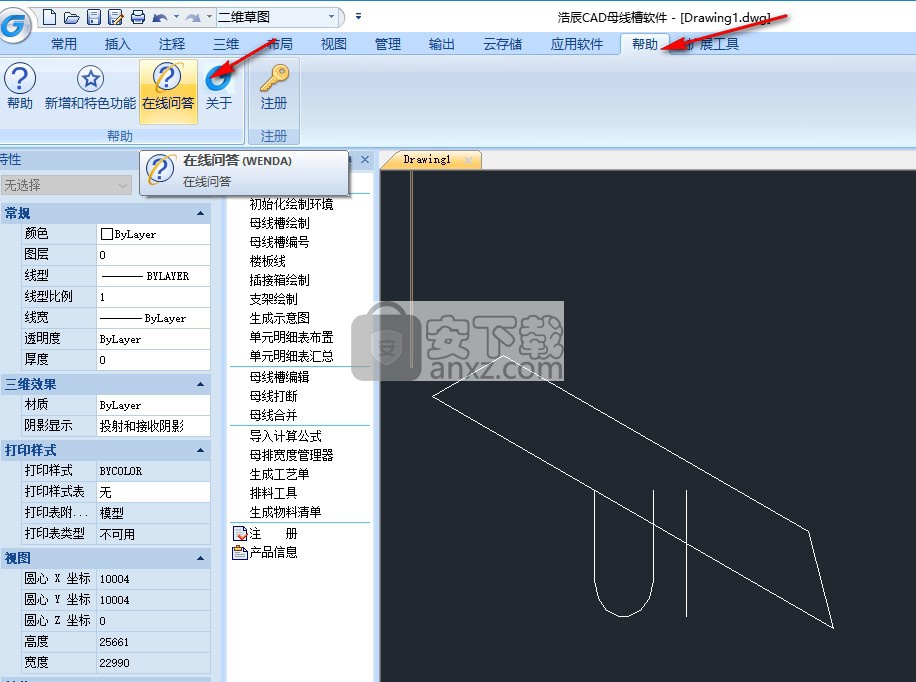Collapse the 视图 properties section

point(200,559)
